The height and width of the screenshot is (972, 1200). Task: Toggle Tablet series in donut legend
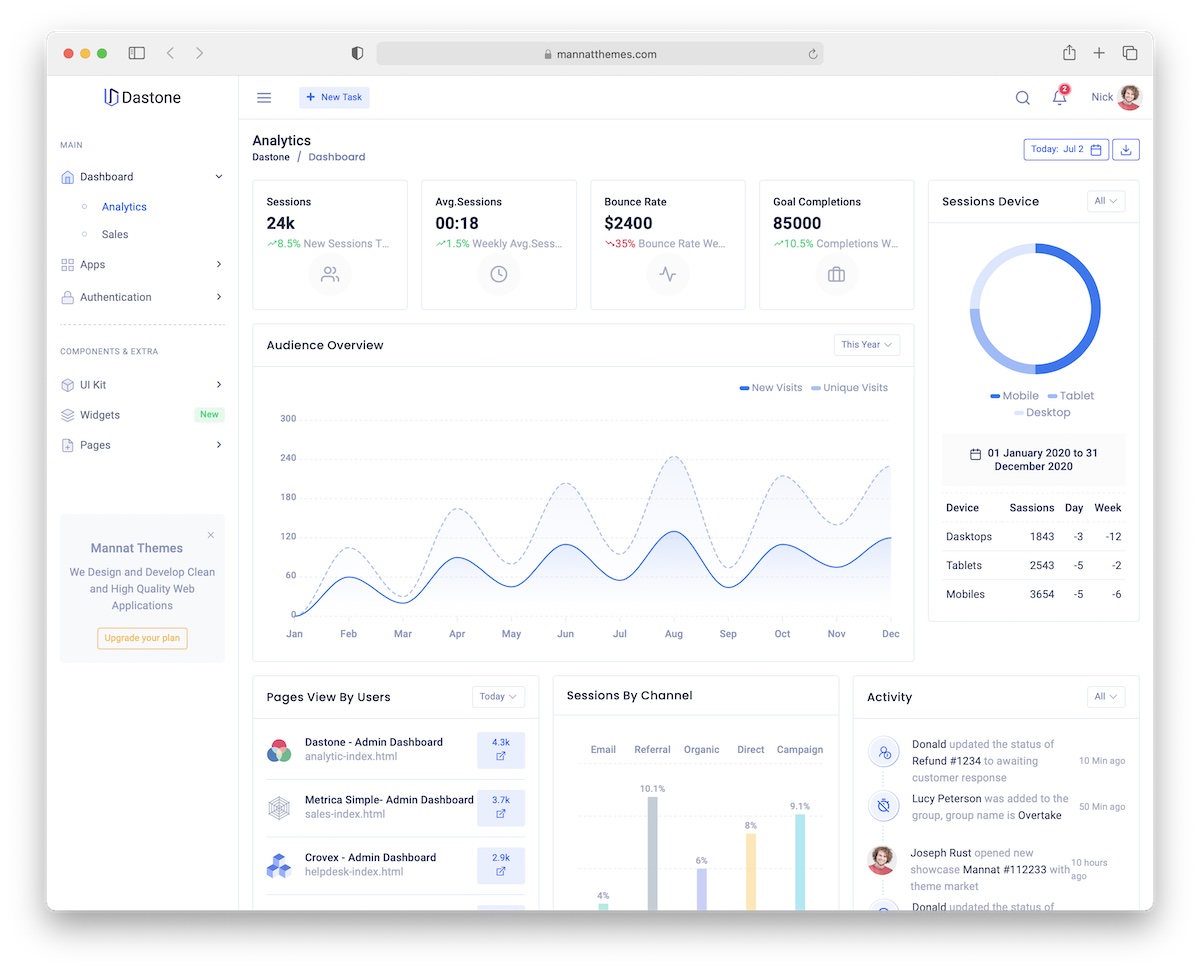[1071, 396]
